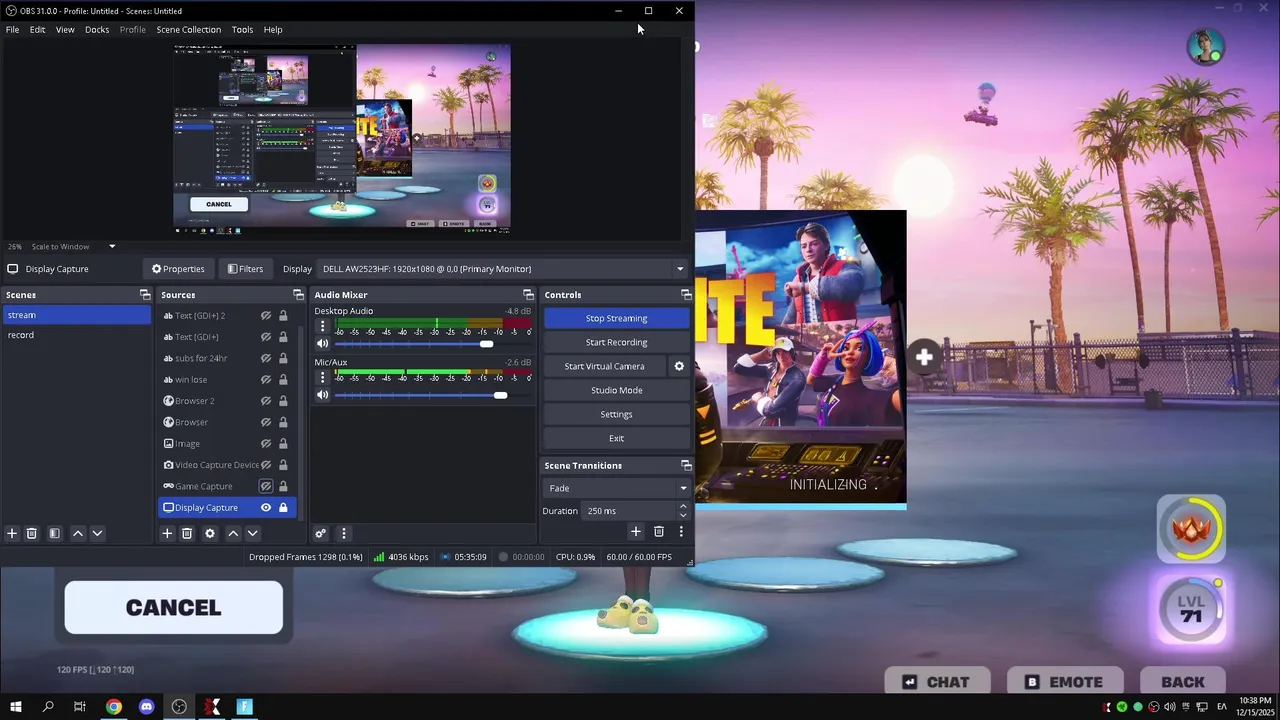Add a new source with plus icon
Screen dimensions: 1280x720
[x=167, y=534]
